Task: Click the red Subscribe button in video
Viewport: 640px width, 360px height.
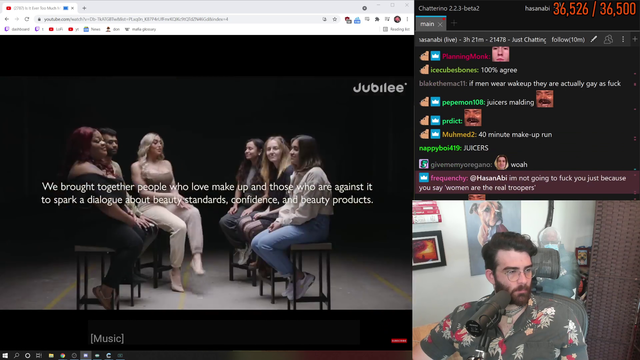Action: 399,340
